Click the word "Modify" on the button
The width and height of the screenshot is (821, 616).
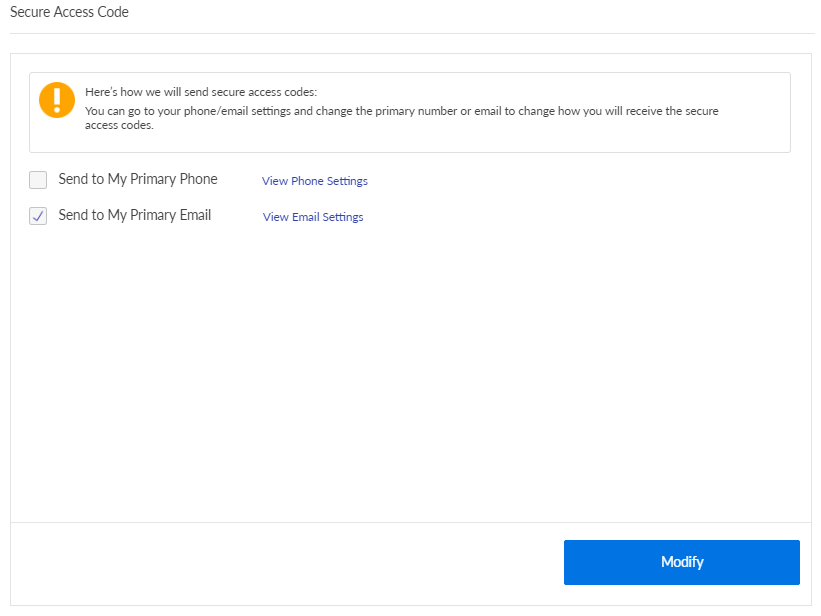[682, 562]
